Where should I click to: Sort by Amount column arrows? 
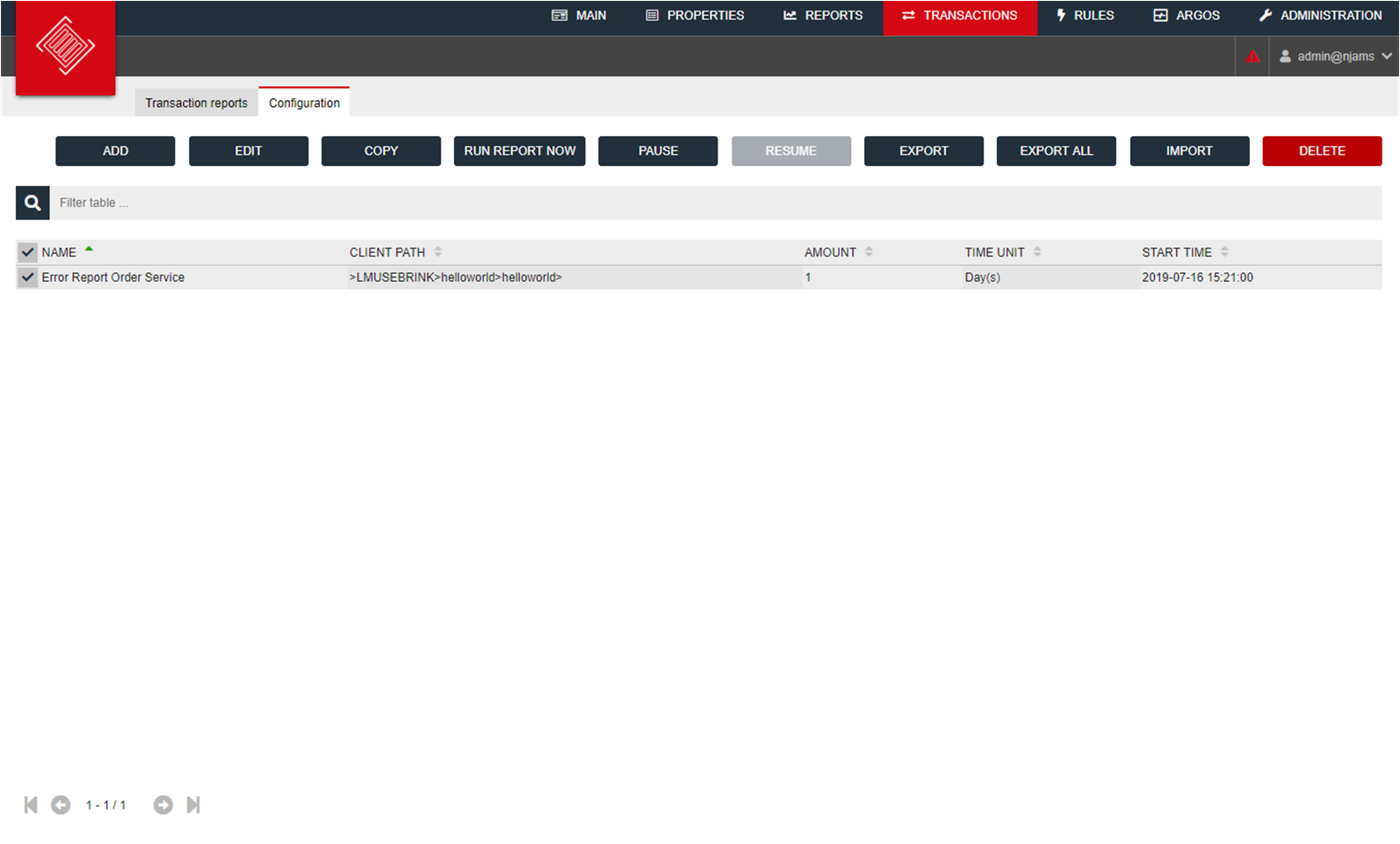coord(869,252)
